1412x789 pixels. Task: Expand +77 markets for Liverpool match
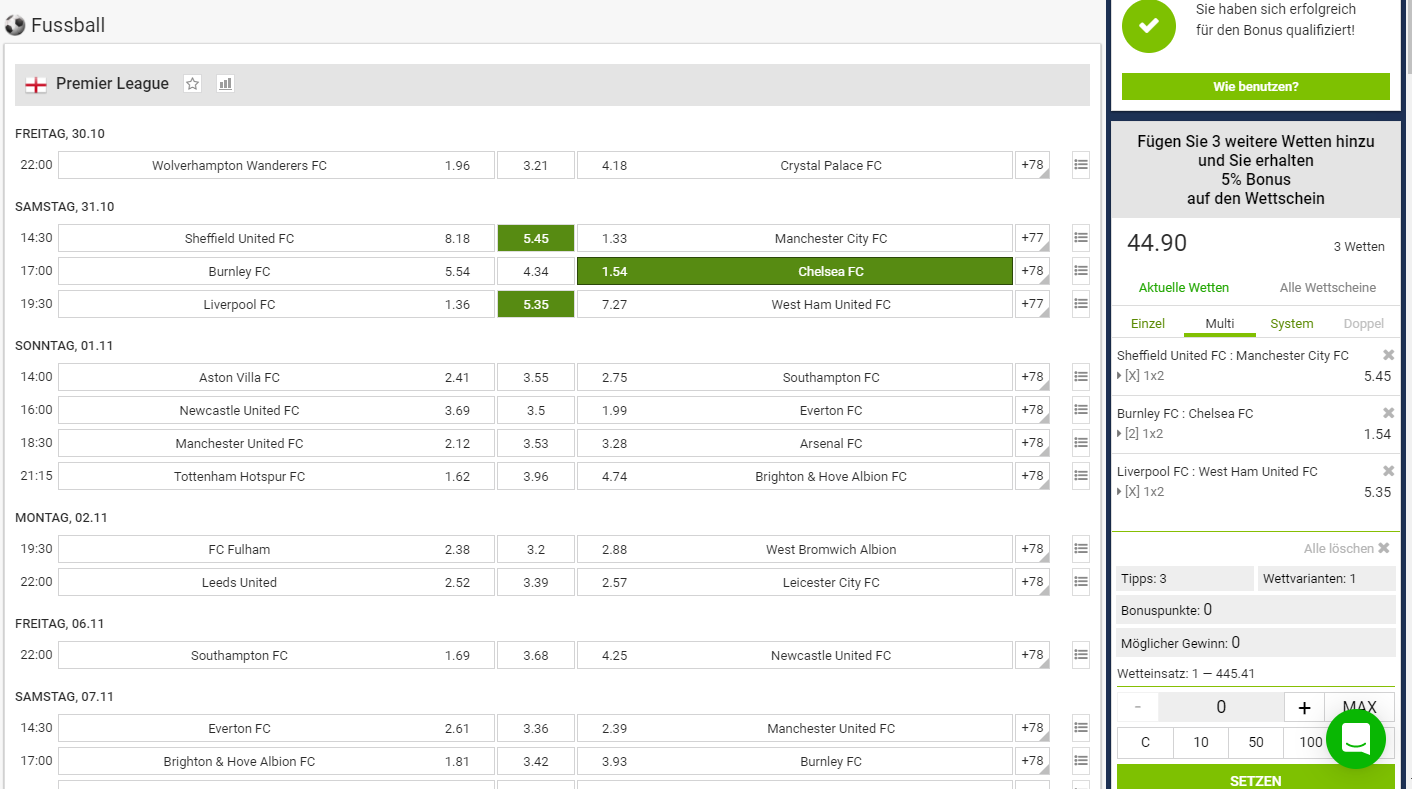pos(1033,304)
